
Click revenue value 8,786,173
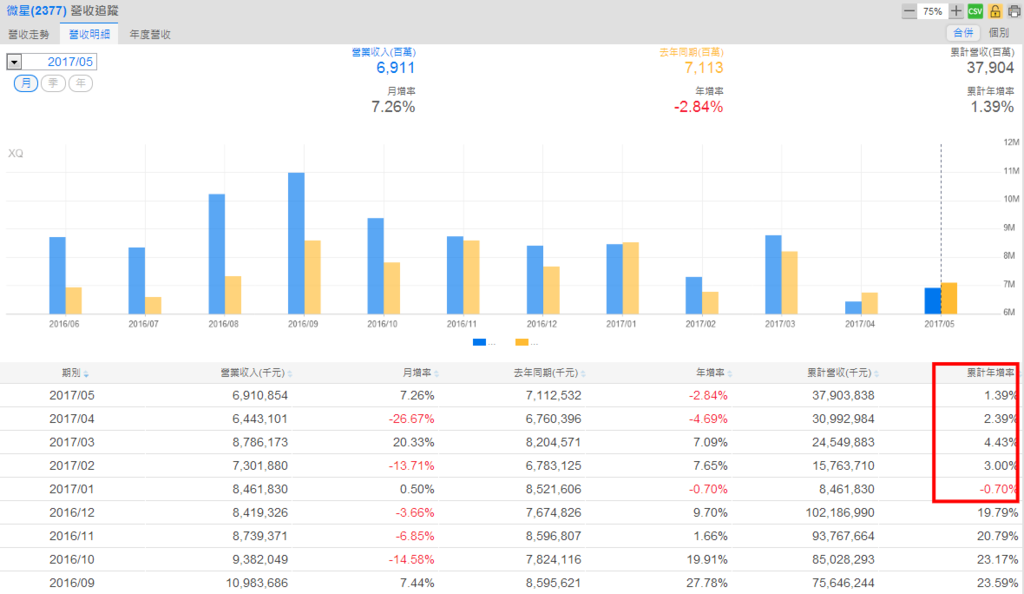tap(260, 443)
